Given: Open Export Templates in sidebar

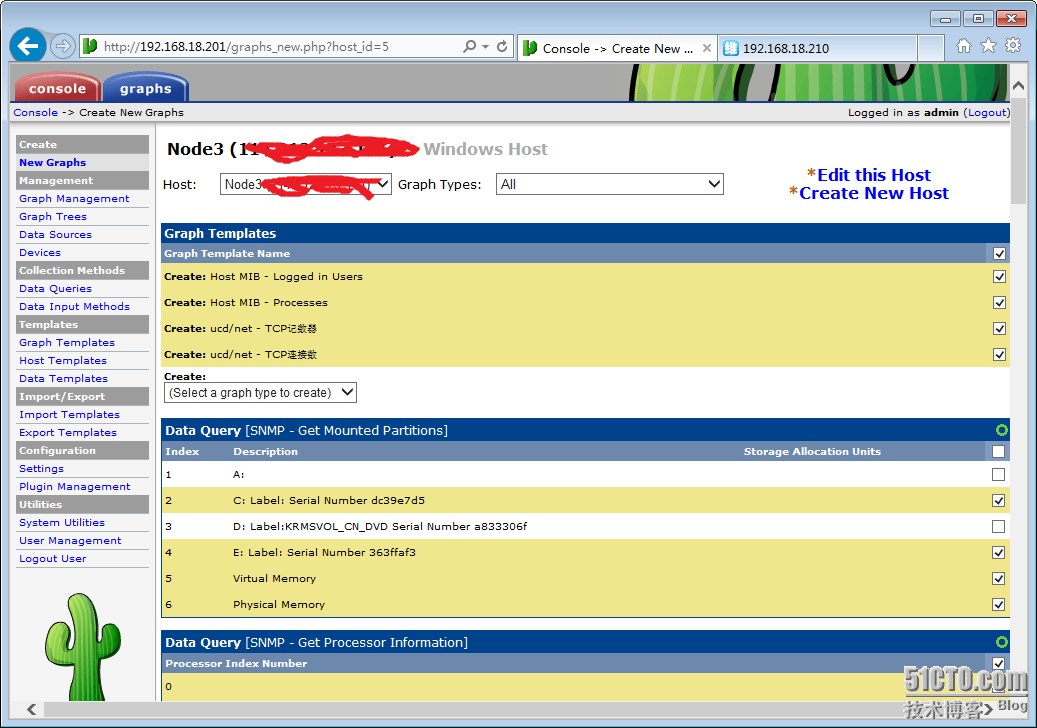Looking at the screenshot, I should [x=68, y=432].
